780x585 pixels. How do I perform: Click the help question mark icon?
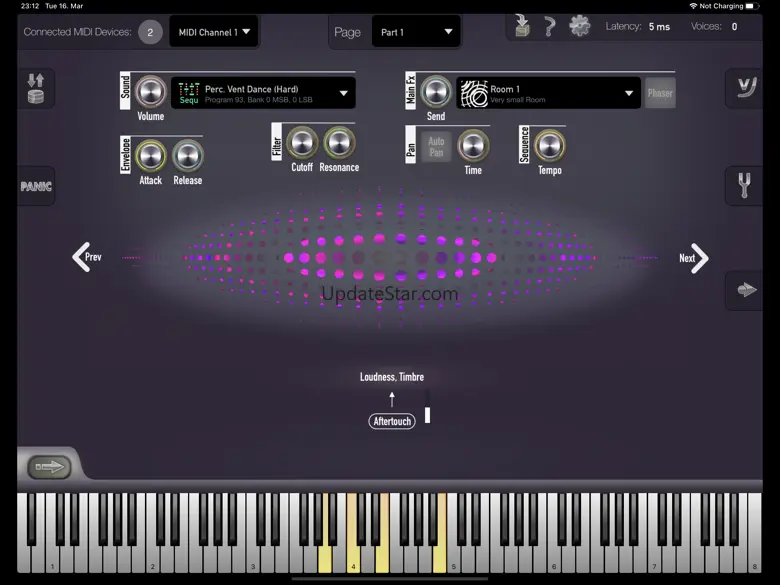pyautogui.click(x=549, y=27)
